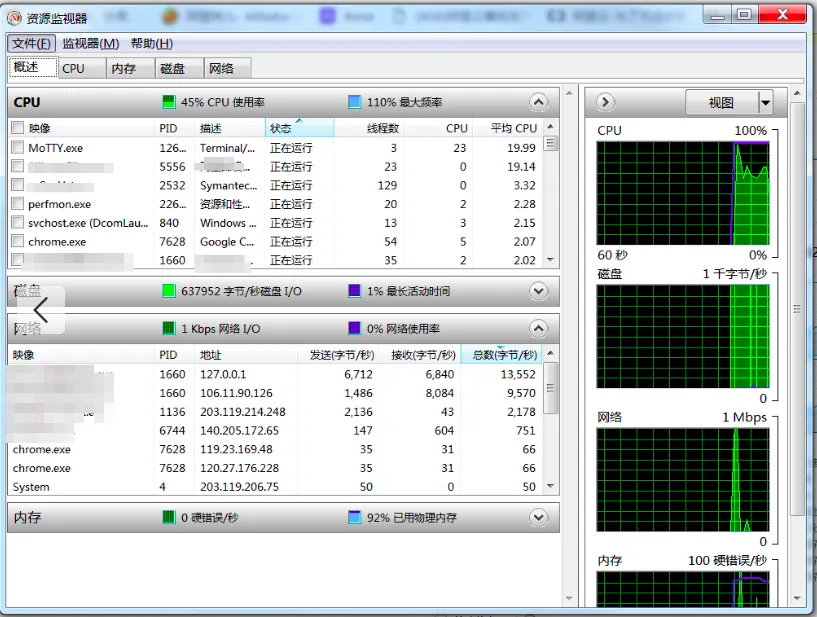The width and height of the screenshot is (817, 617).
Task: Click the blue 已用物理内存 indicator
Action: click(x=354, y=517)
